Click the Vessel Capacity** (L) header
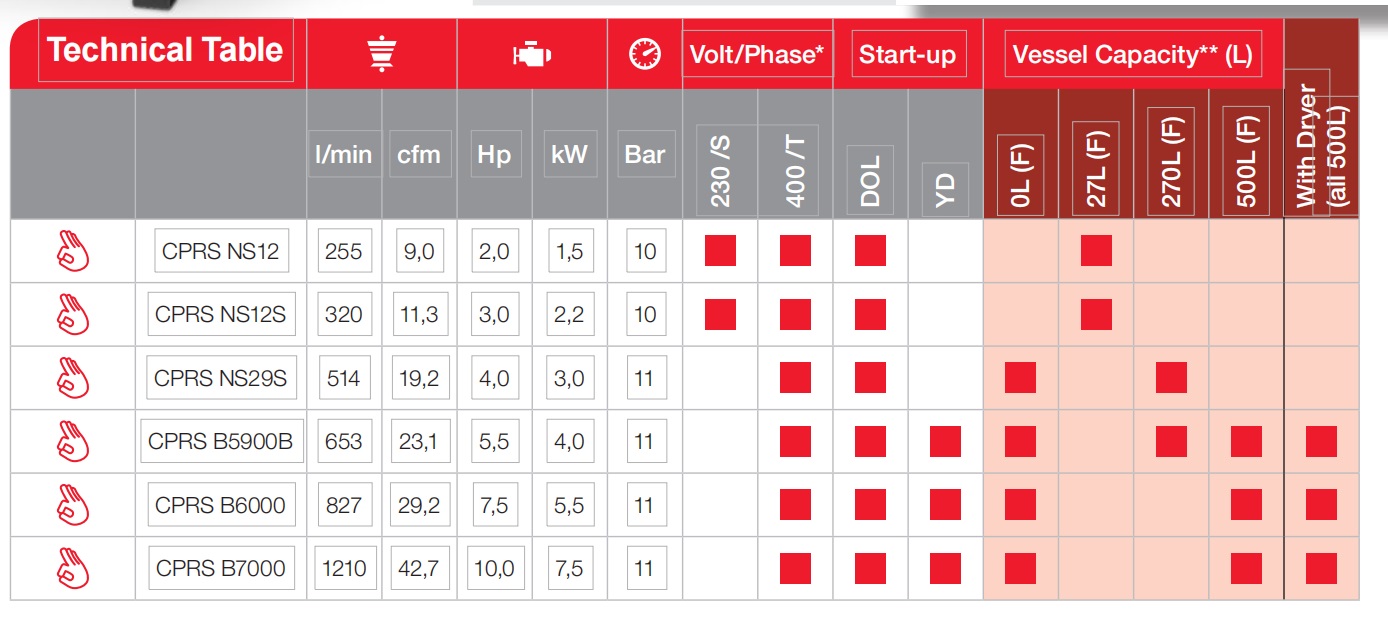 coord(1132,55)
